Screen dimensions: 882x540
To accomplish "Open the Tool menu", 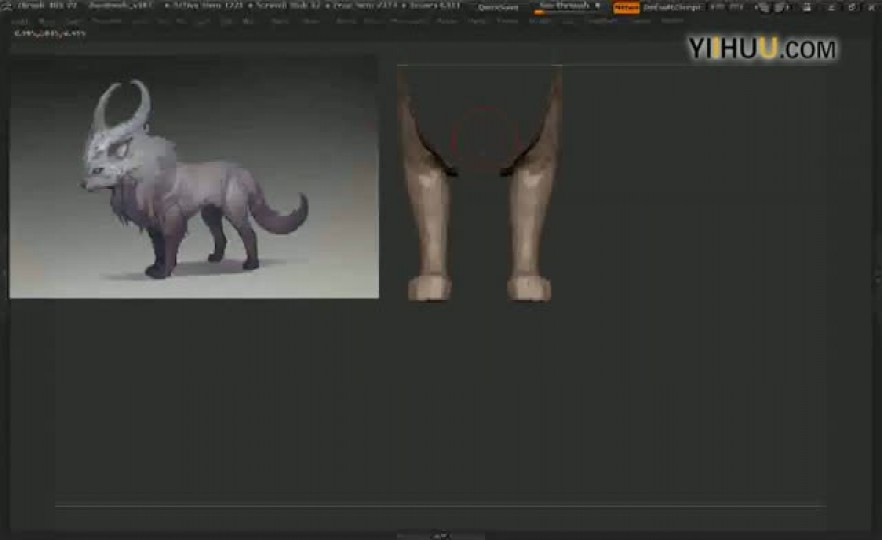I will pyautogui.click(x=569, y=21).
